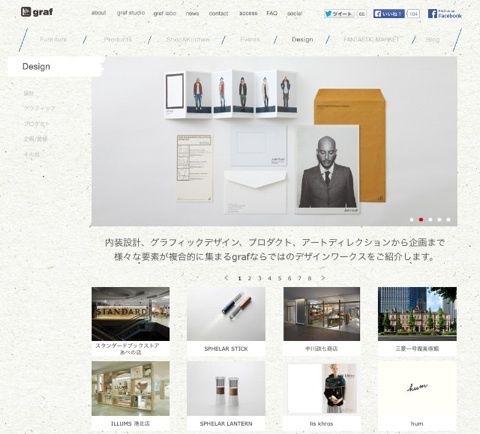This screenshot has width=480, height=434.
Task: Open the SPHELAR LANTERN project thumbnail
Action: pos(226,388)
